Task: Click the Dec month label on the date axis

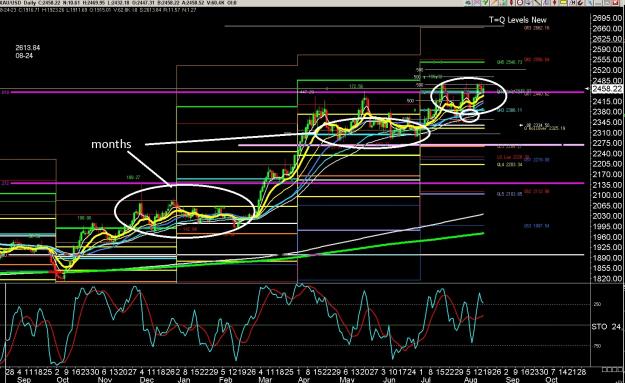Action: (146, 379)
